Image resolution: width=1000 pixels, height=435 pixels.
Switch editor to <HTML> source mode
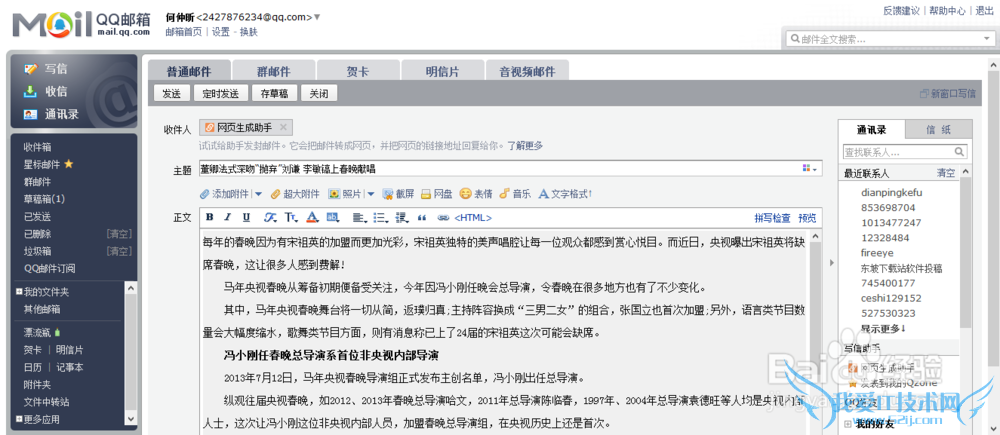pos(473,218)
